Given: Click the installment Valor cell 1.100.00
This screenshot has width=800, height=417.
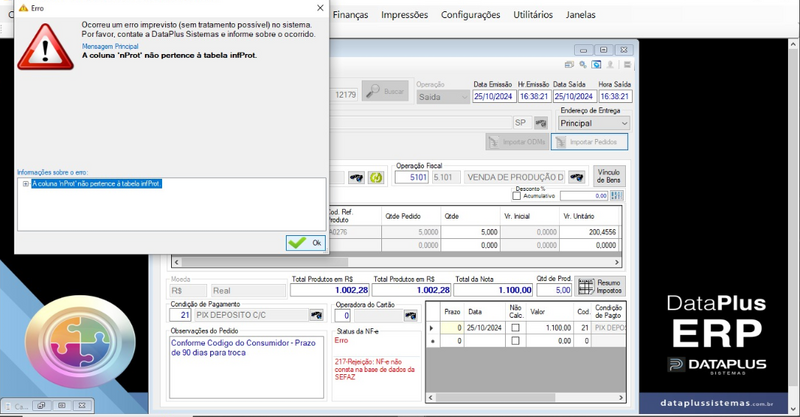Looking at the screenshot, I should click(x=551, y=328).
